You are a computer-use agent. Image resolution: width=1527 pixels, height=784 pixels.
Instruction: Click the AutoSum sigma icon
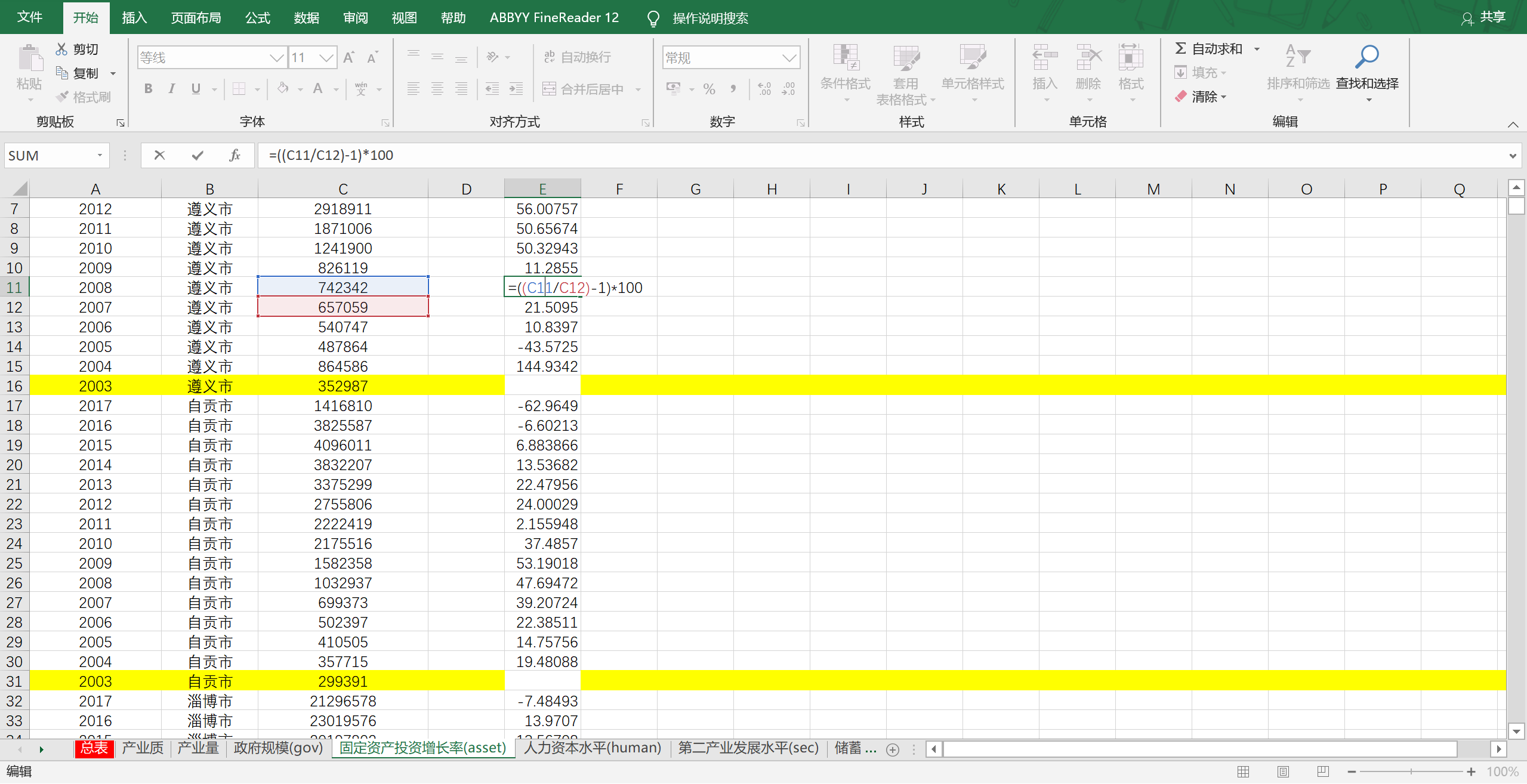tap(1180, 48)
